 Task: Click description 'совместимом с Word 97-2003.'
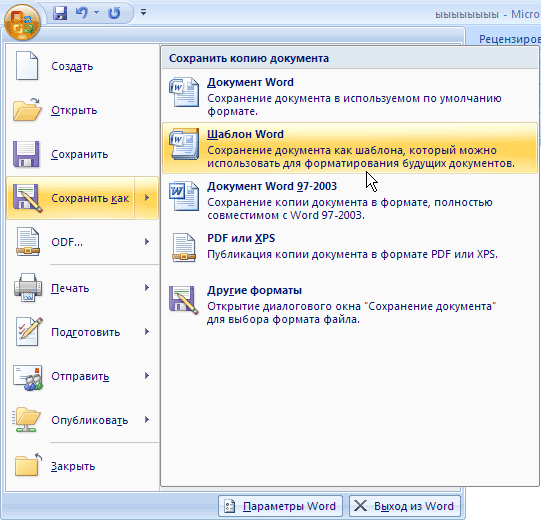tap(286, 215)
